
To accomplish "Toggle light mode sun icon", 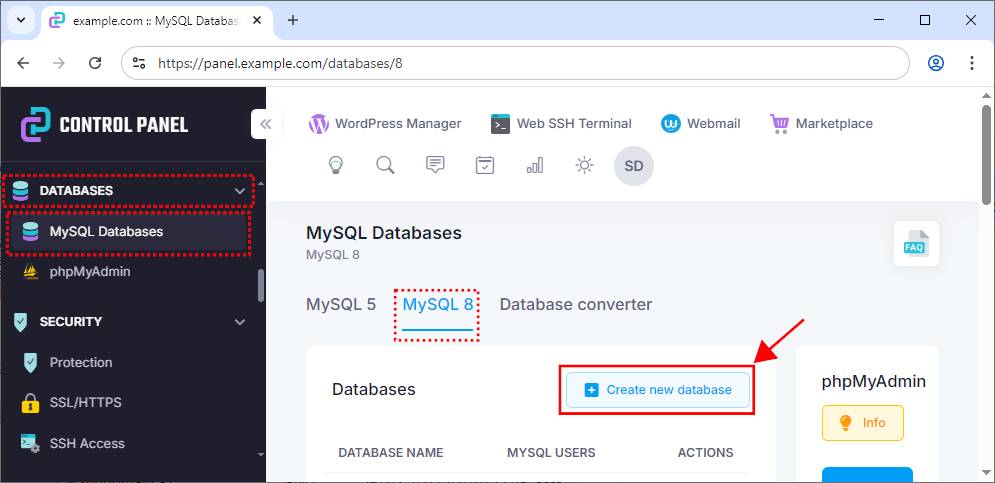I will tap(584, 166).
